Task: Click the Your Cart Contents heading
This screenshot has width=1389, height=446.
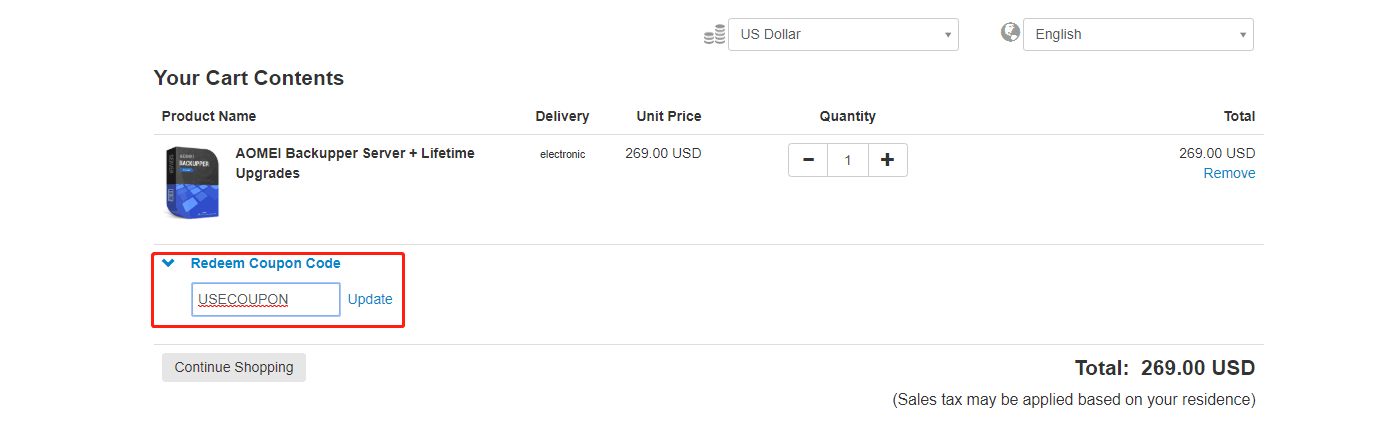Action: coord(248,78)
